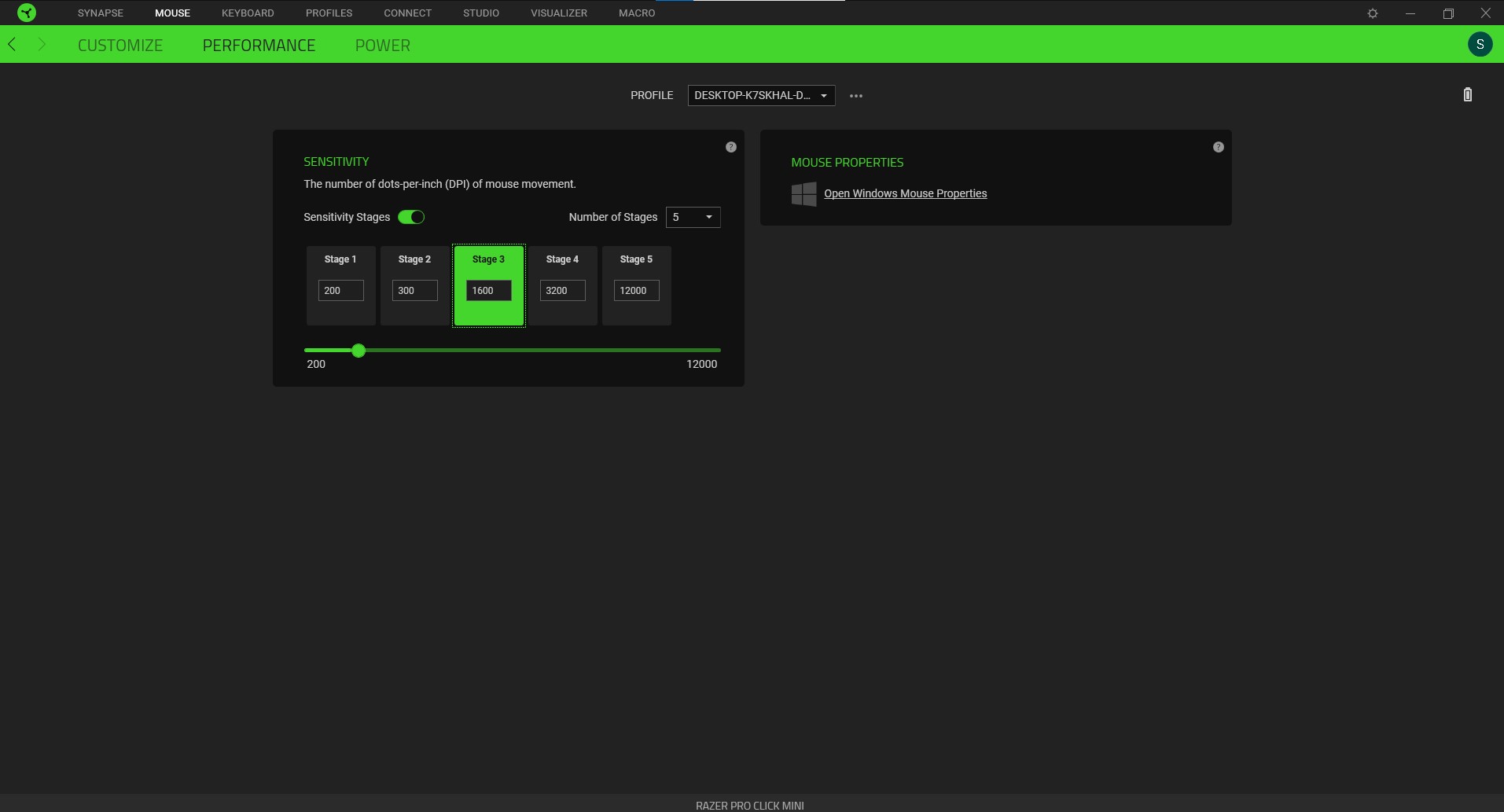1504x812 pixels.
Task: Click the DPI sensitivity slider handle
Action: point(359,351)
